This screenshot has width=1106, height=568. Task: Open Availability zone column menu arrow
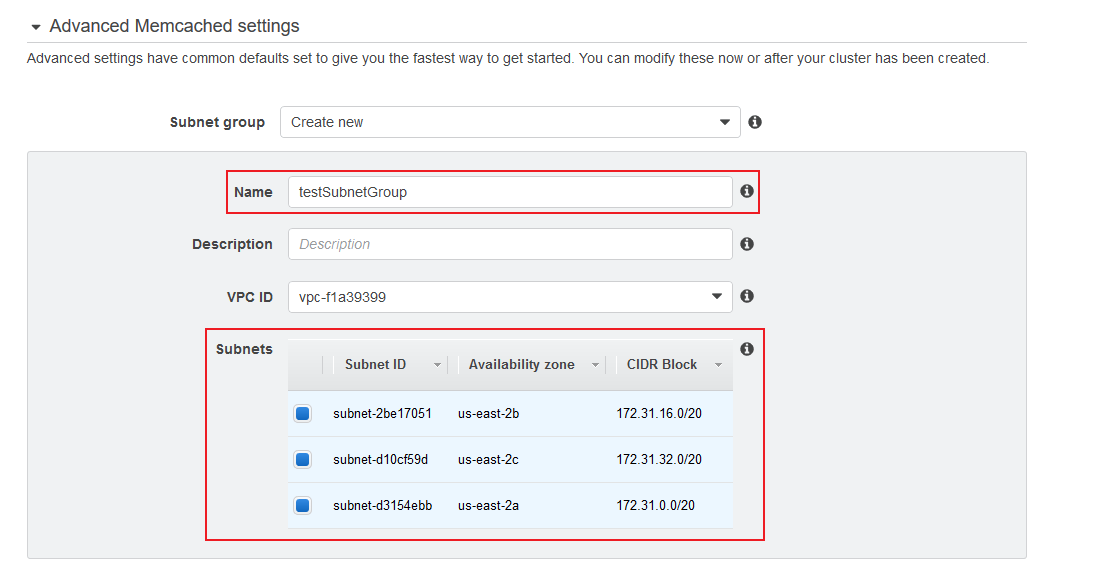pyautogui.click(x=595, y=365)
